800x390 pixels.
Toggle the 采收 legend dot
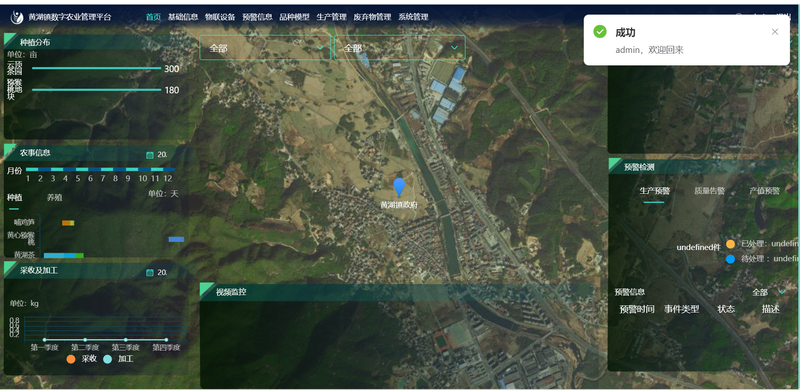click(x=71, y=359)
